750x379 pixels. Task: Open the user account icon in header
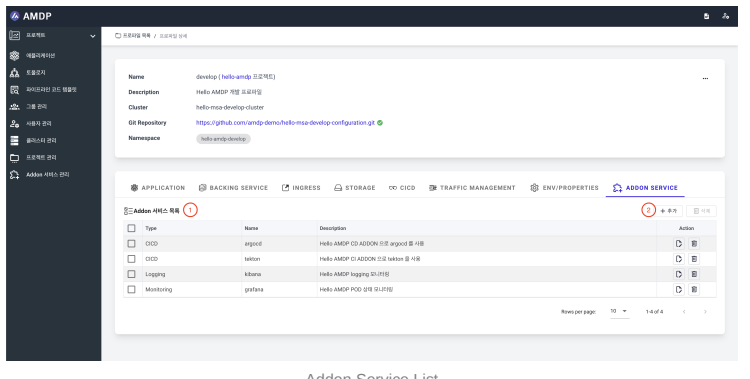click(x=726, y=16)
